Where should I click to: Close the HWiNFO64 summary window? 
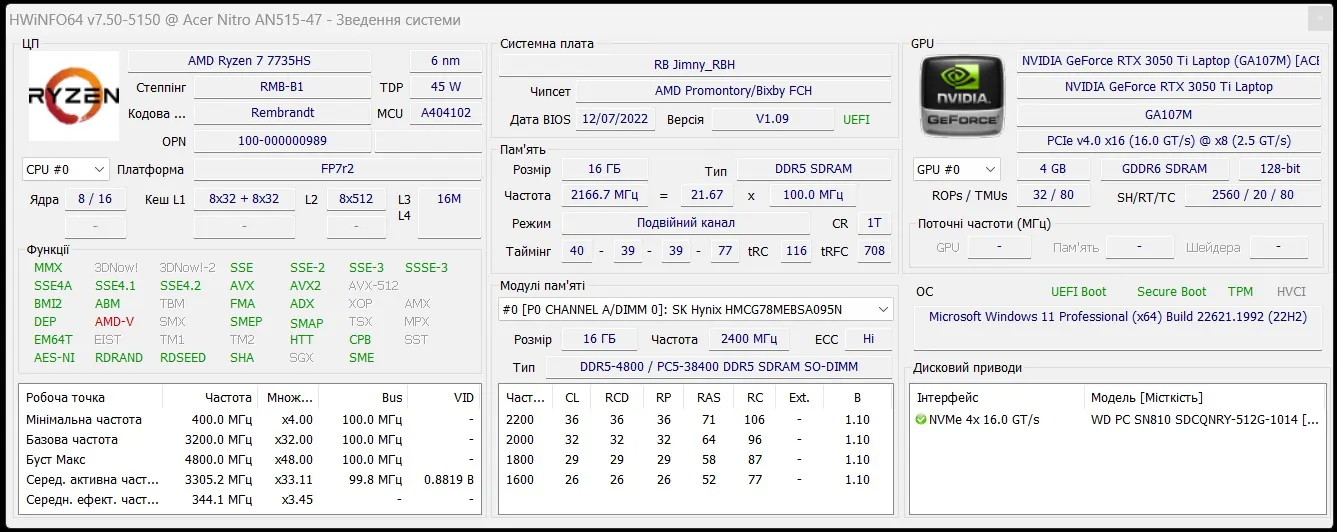click(1319, 20)
